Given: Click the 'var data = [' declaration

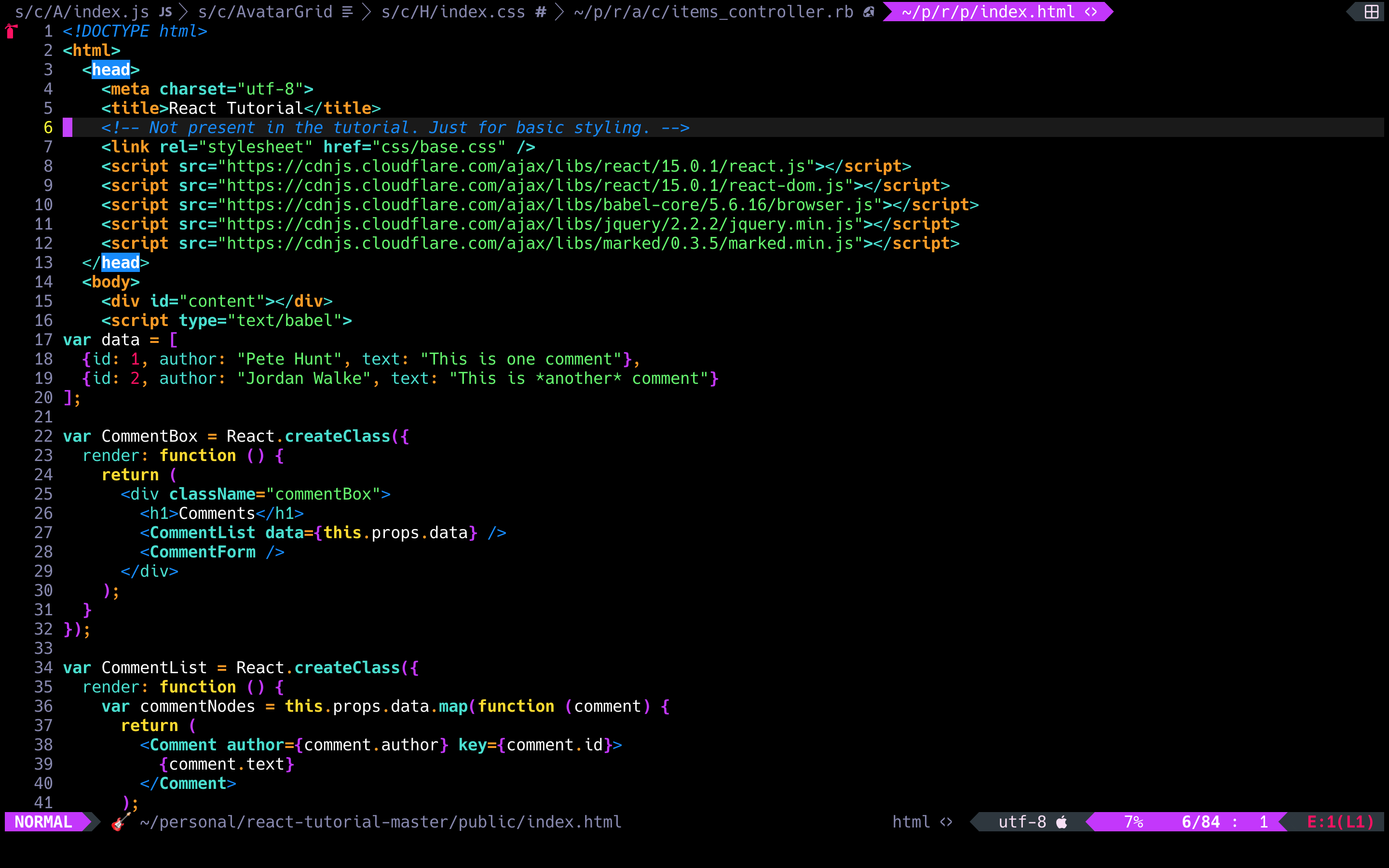Looking at the screenshot, I should tap(121, 340).
